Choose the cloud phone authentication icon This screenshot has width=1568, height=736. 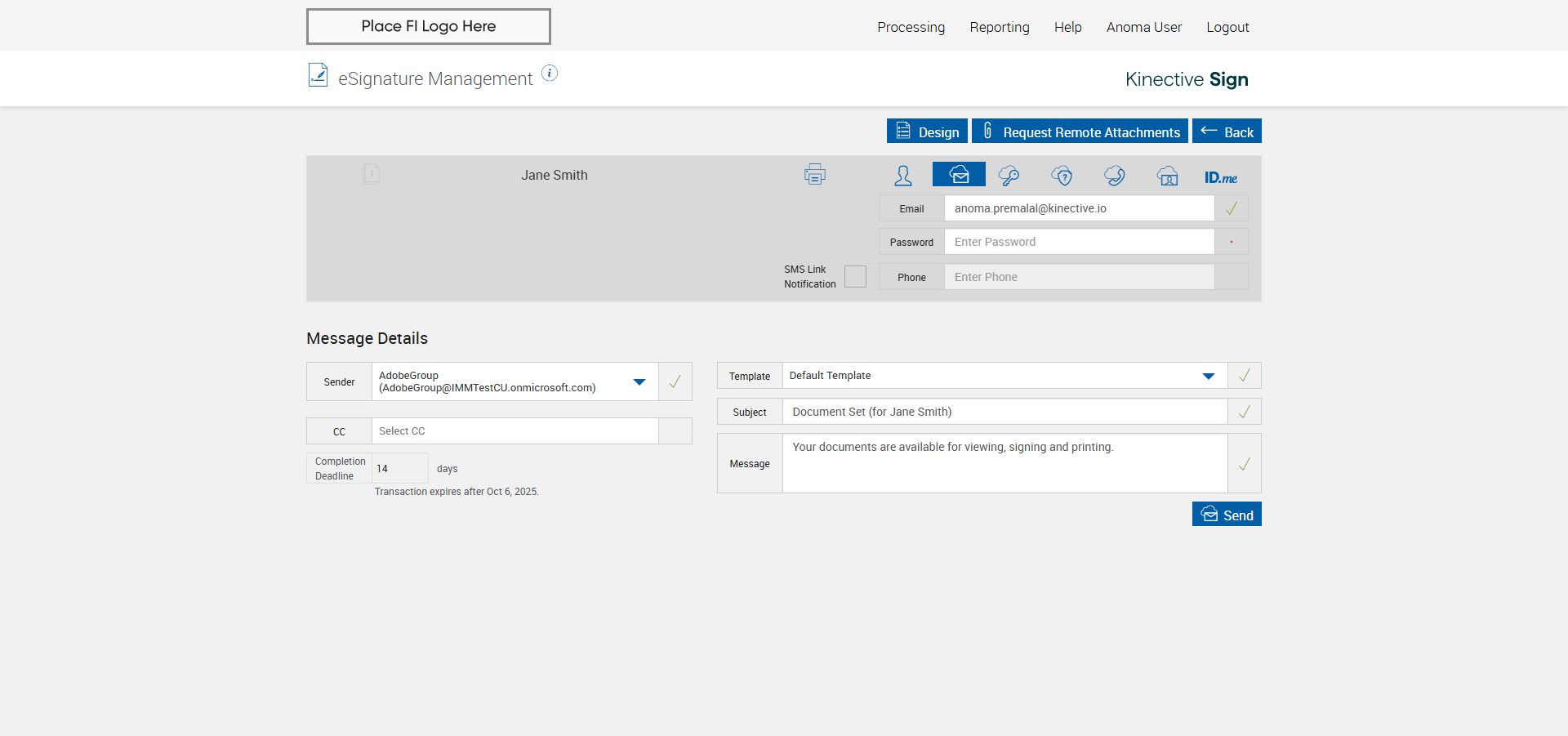(x=1114, y=176)
